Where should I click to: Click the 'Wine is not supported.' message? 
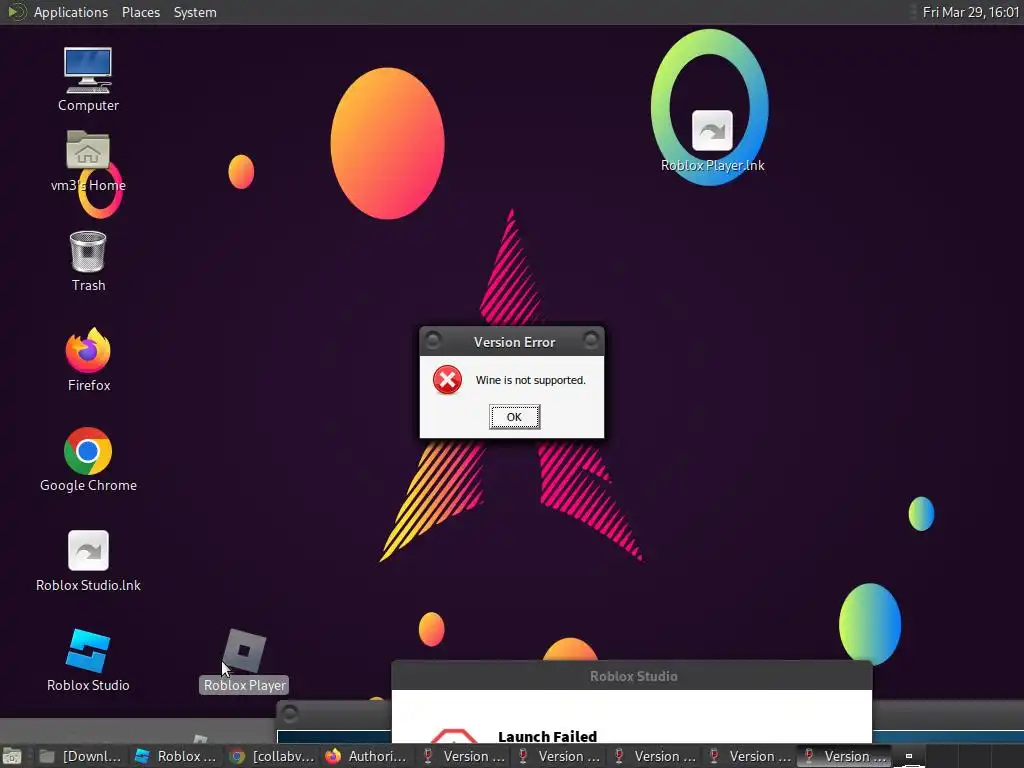click(x=530, y=380)
